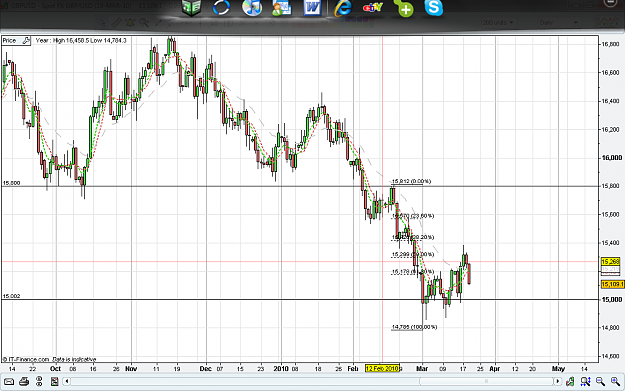Open Skype from the dock
625x391 pixels.
point(434,8)
